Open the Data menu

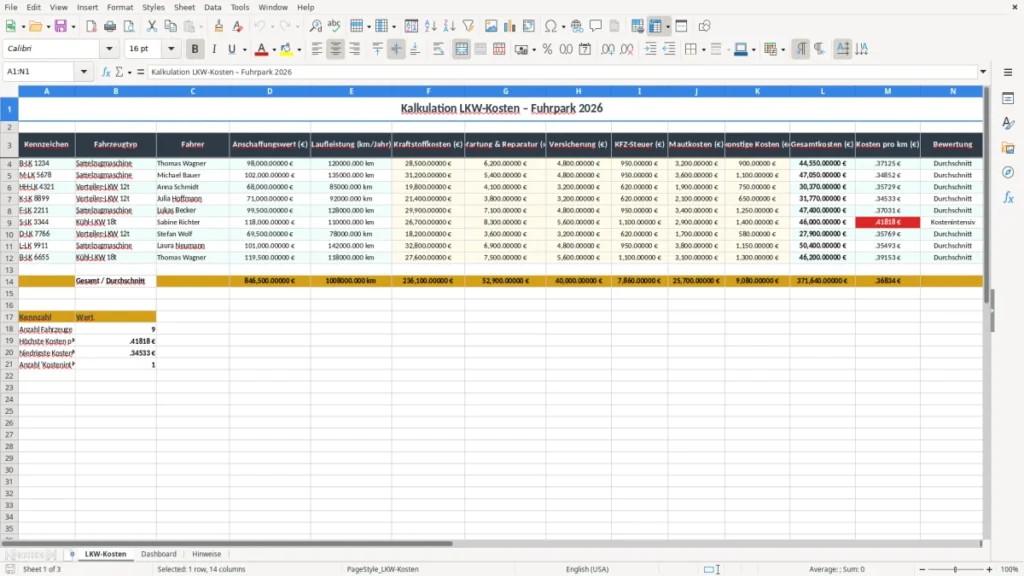(x=212, y=7)
